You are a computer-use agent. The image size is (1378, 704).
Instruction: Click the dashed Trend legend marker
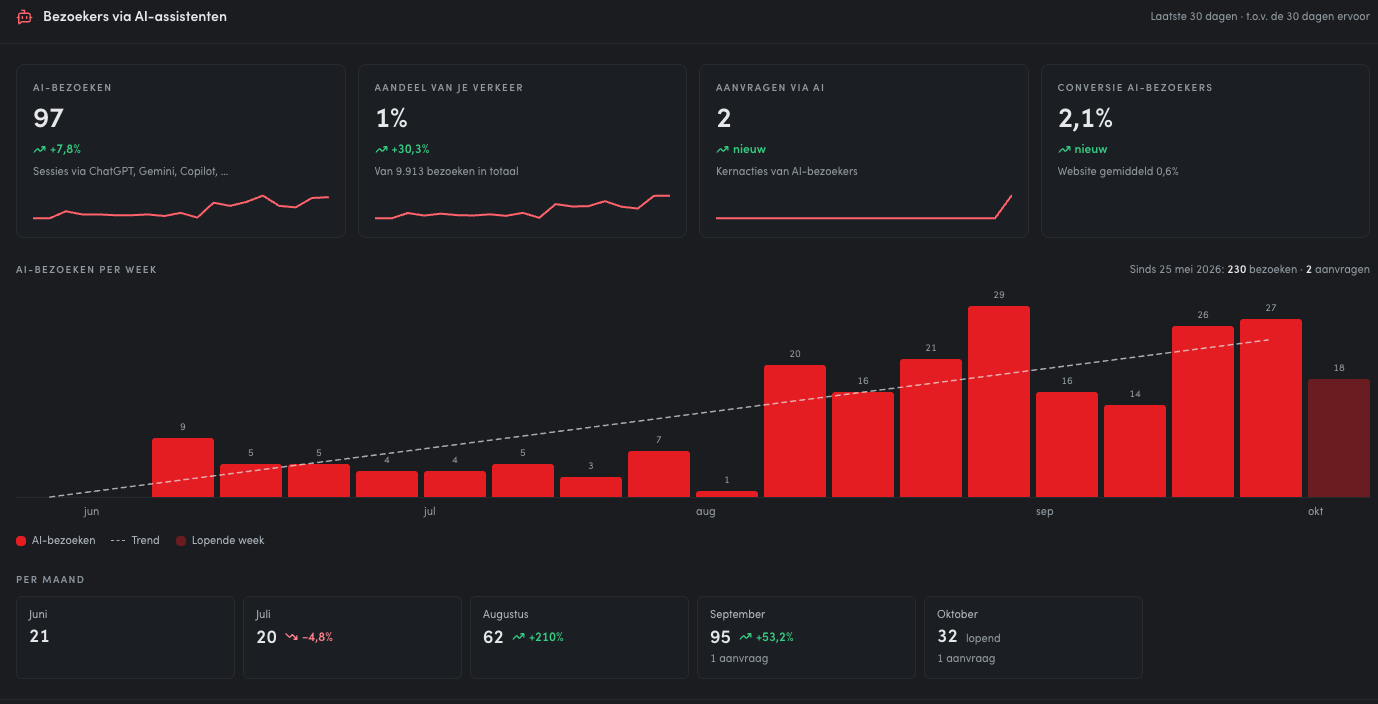(117, 541)
